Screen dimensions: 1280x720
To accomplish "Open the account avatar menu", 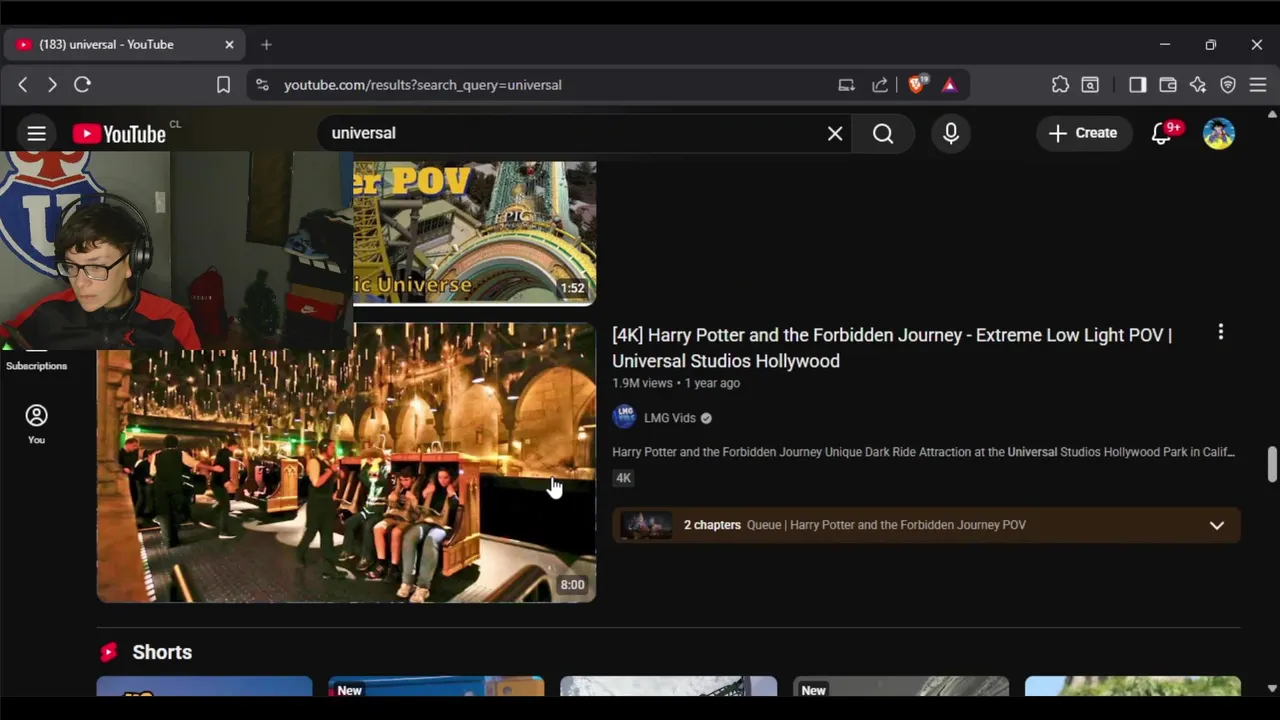I will 1219,133.
